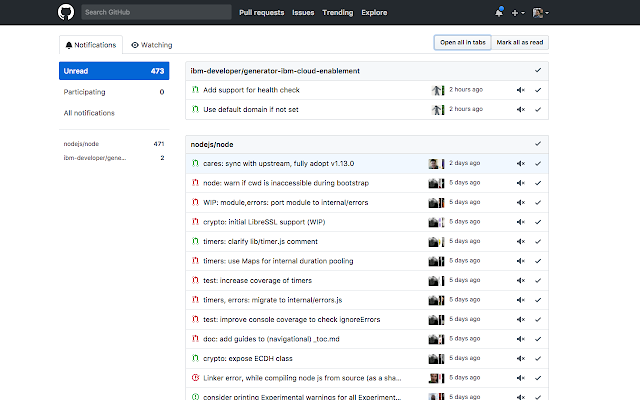
Task: Mute 'timers: use Maps for internal' thread
Action: pyautogui.click(x=520, y=261)
